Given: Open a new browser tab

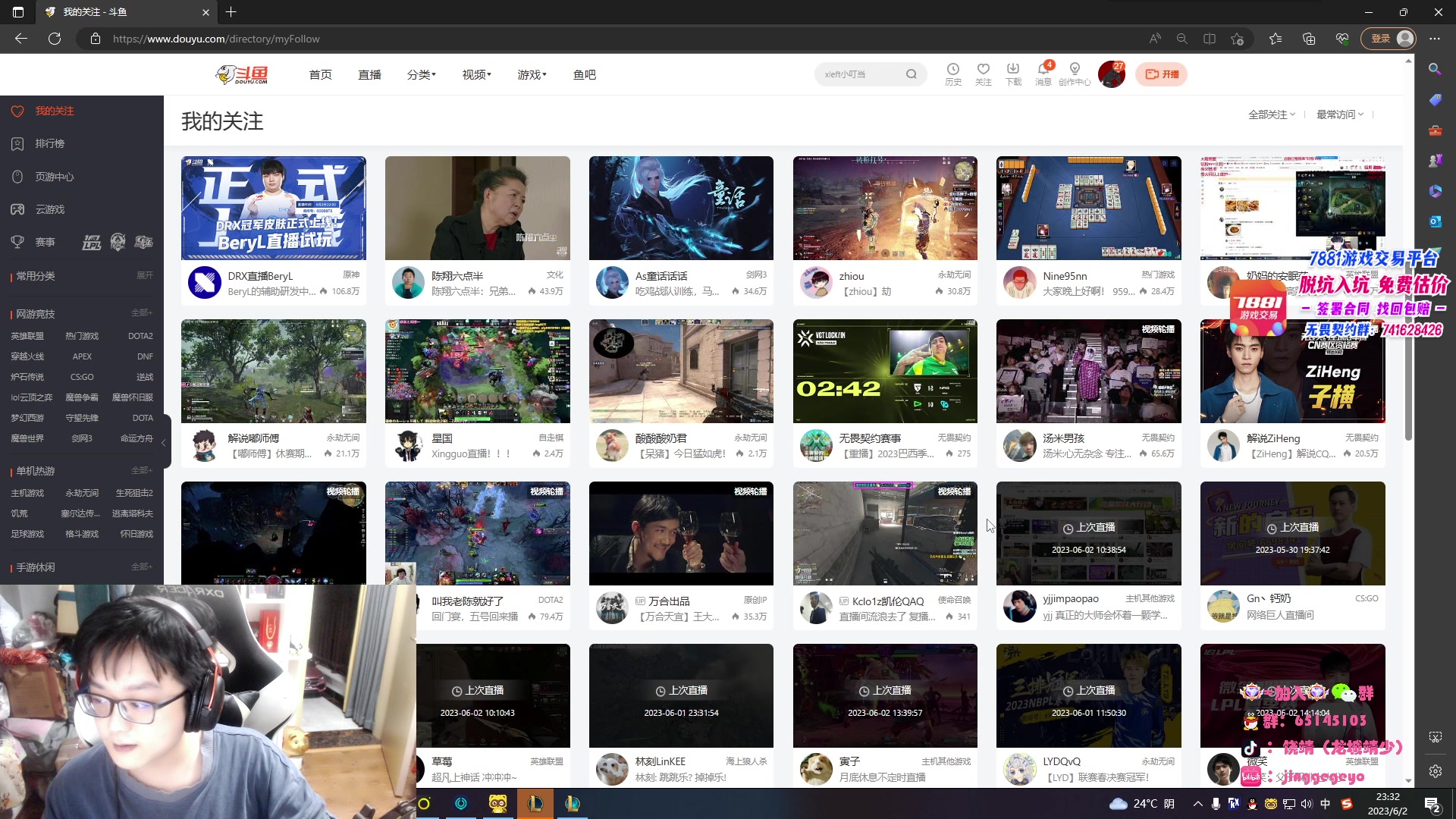Looking at the screenshot, I should [231, 12].
